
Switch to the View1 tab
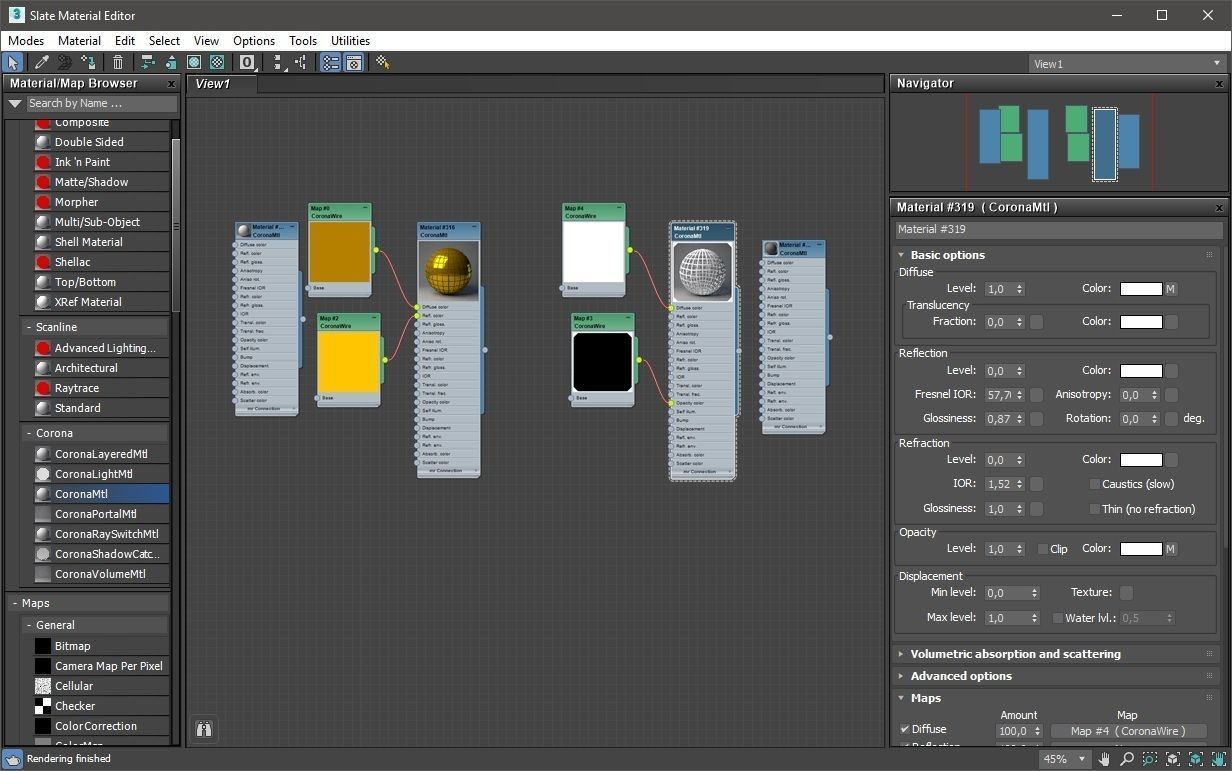click(222, 84)
